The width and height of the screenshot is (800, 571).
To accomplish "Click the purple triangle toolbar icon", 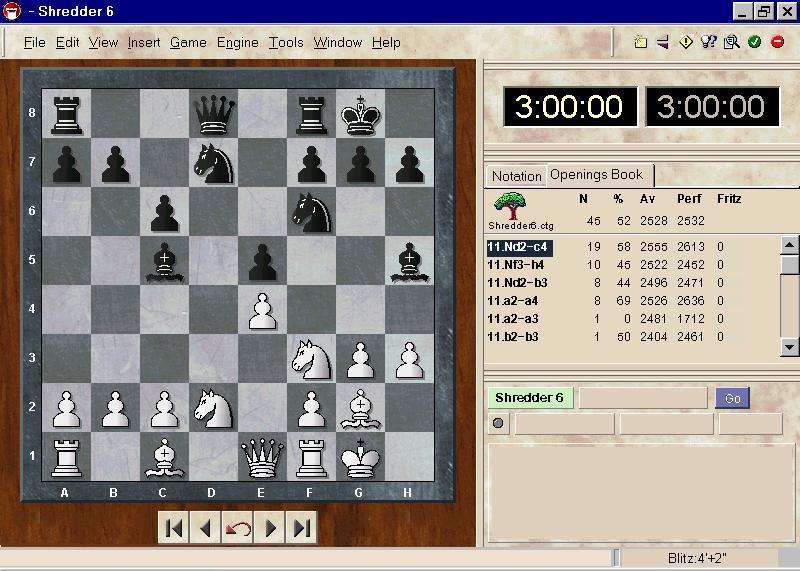I will 662,42.
